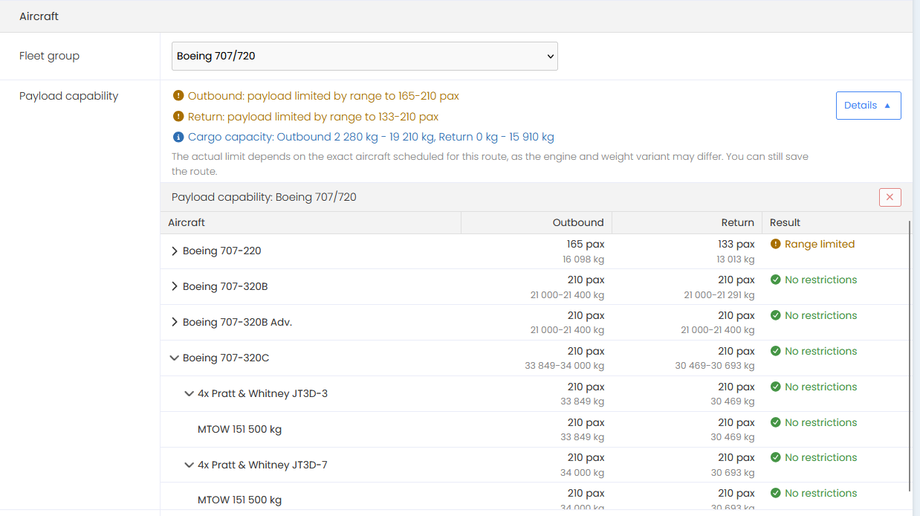Close the Payload capability panel with red X
920x516 pixels.
coord(890,197)
